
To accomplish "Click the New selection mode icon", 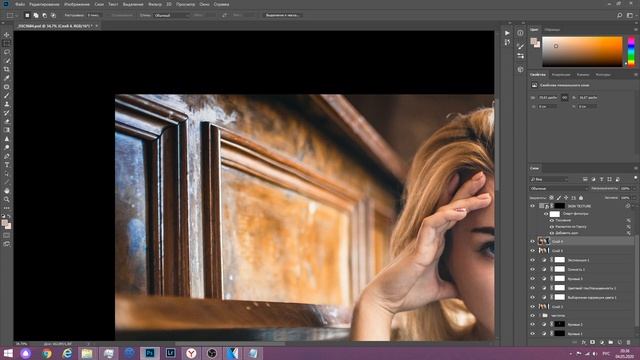I will pyautogui.click(x=27, y=15).
